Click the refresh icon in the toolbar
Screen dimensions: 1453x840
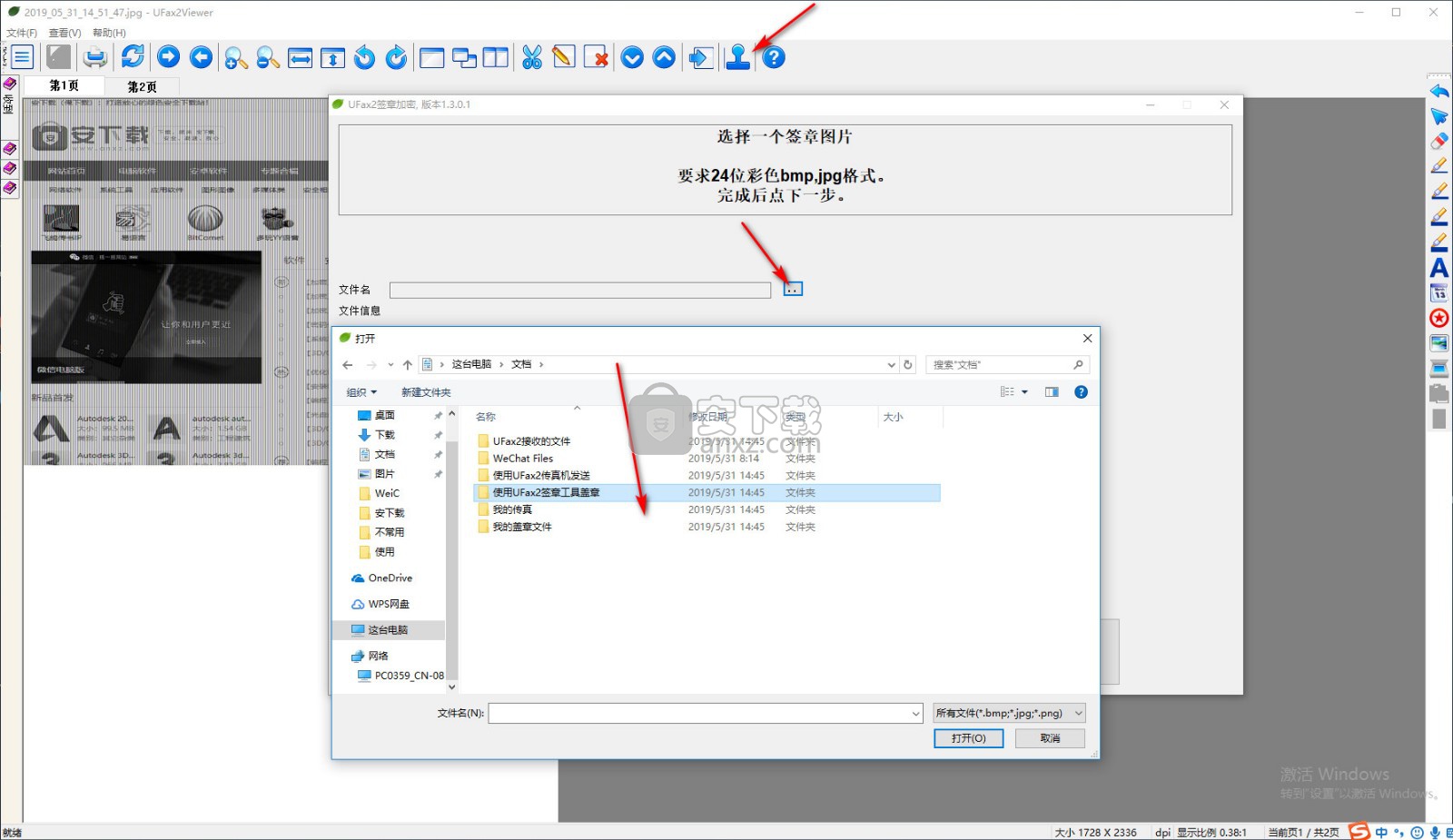[133, 56]
